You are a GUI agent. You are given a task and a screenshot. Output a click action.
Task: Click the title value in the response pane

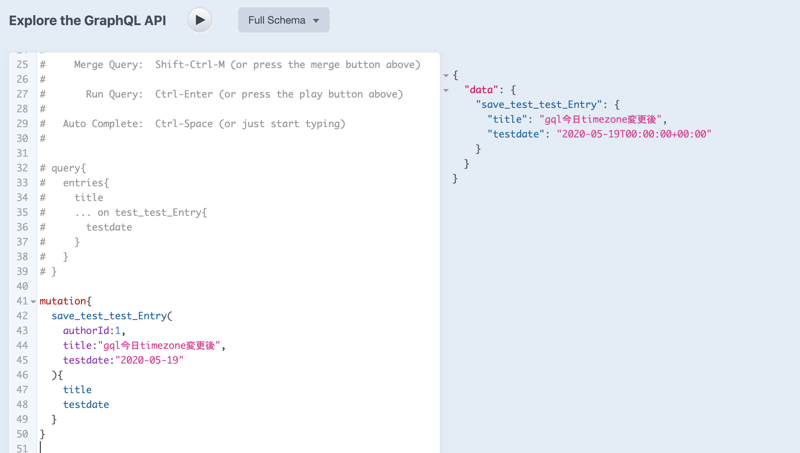coord(601,119)
